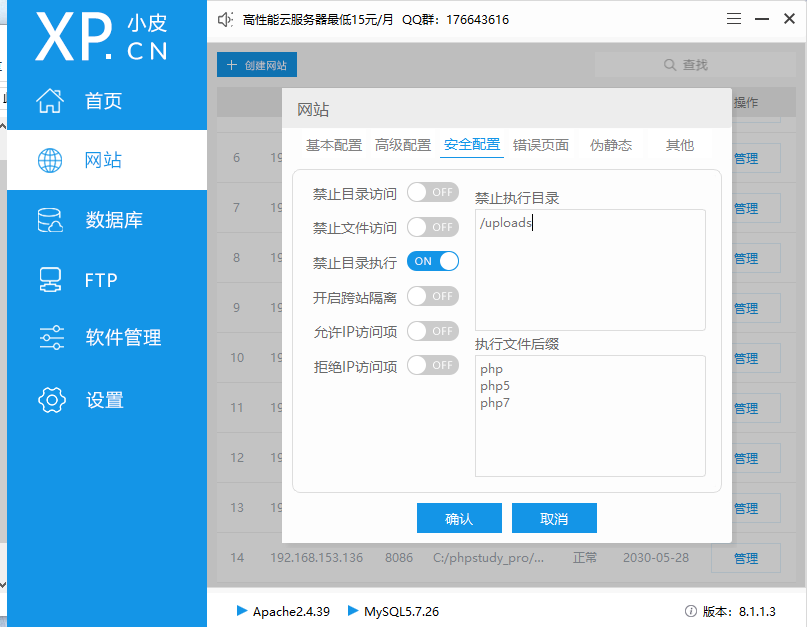Open 首页 menu label in sidebar

[103, 100]
